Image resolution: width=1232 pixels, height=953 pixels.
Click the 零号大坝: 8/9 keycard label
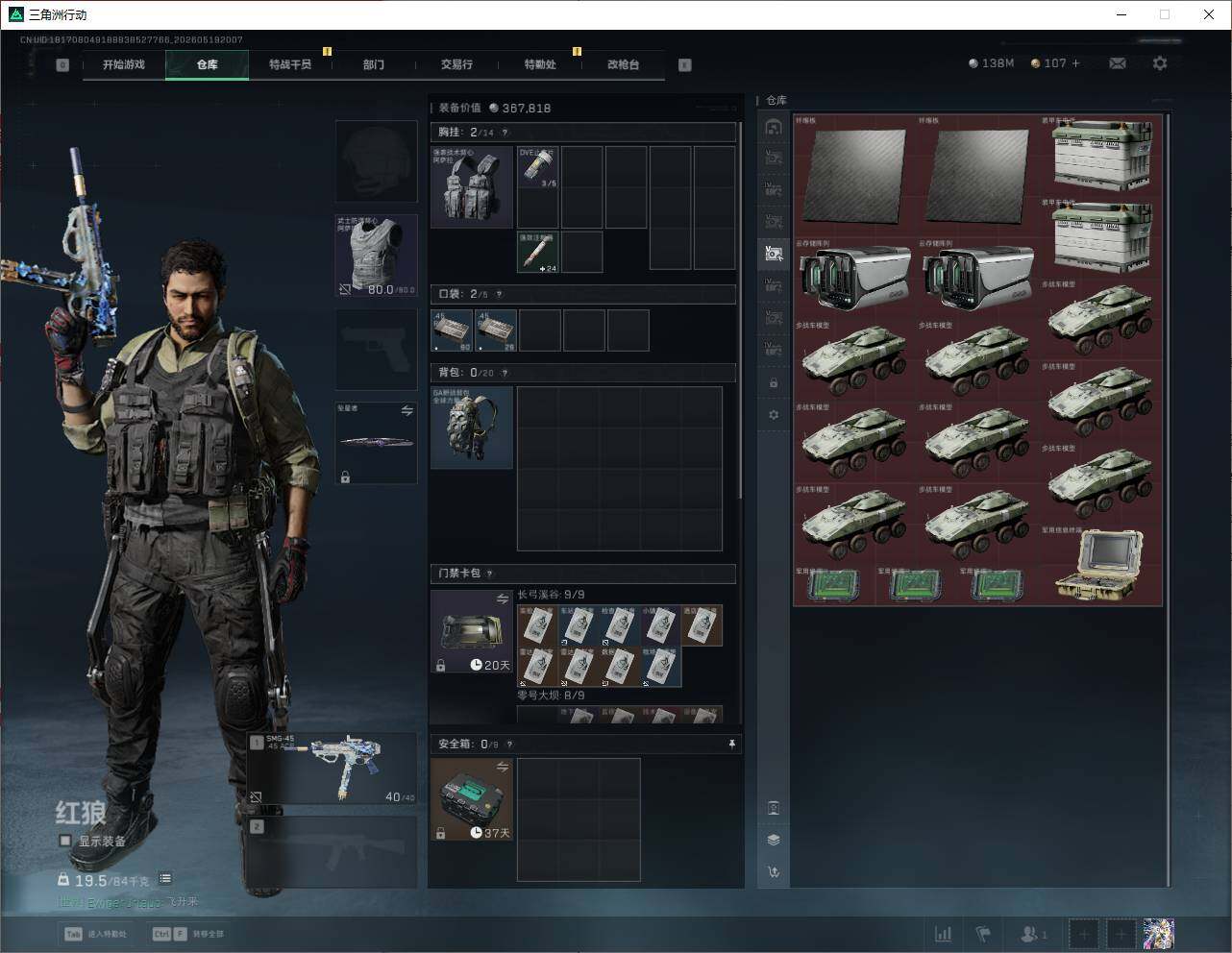tap(551, 695)
